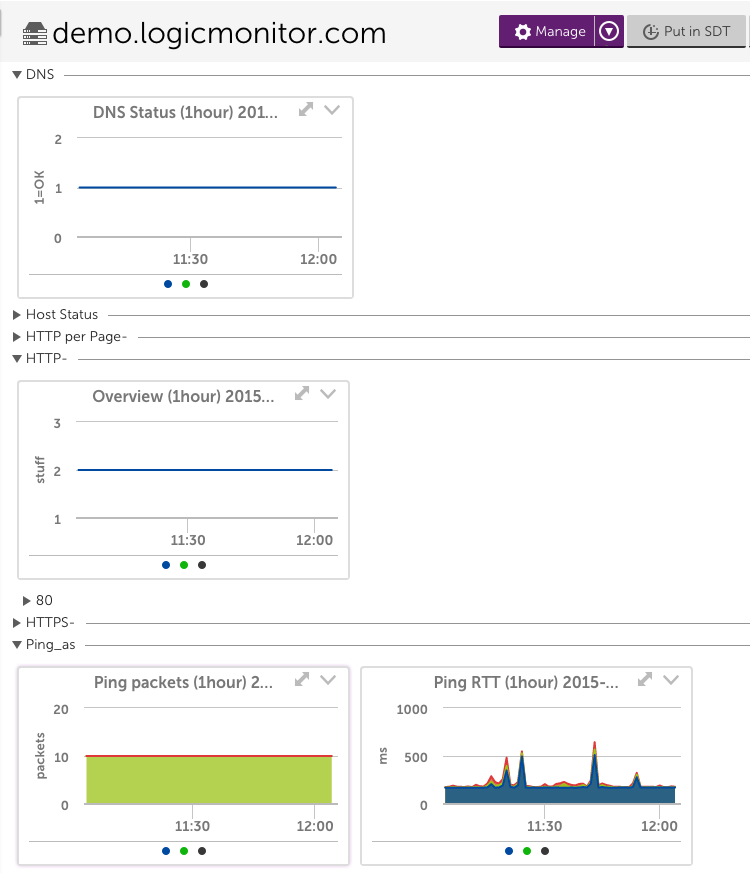
Task: Expand the HTTP per Page- section
Action: pyautogui.click(x=17, y=337)
